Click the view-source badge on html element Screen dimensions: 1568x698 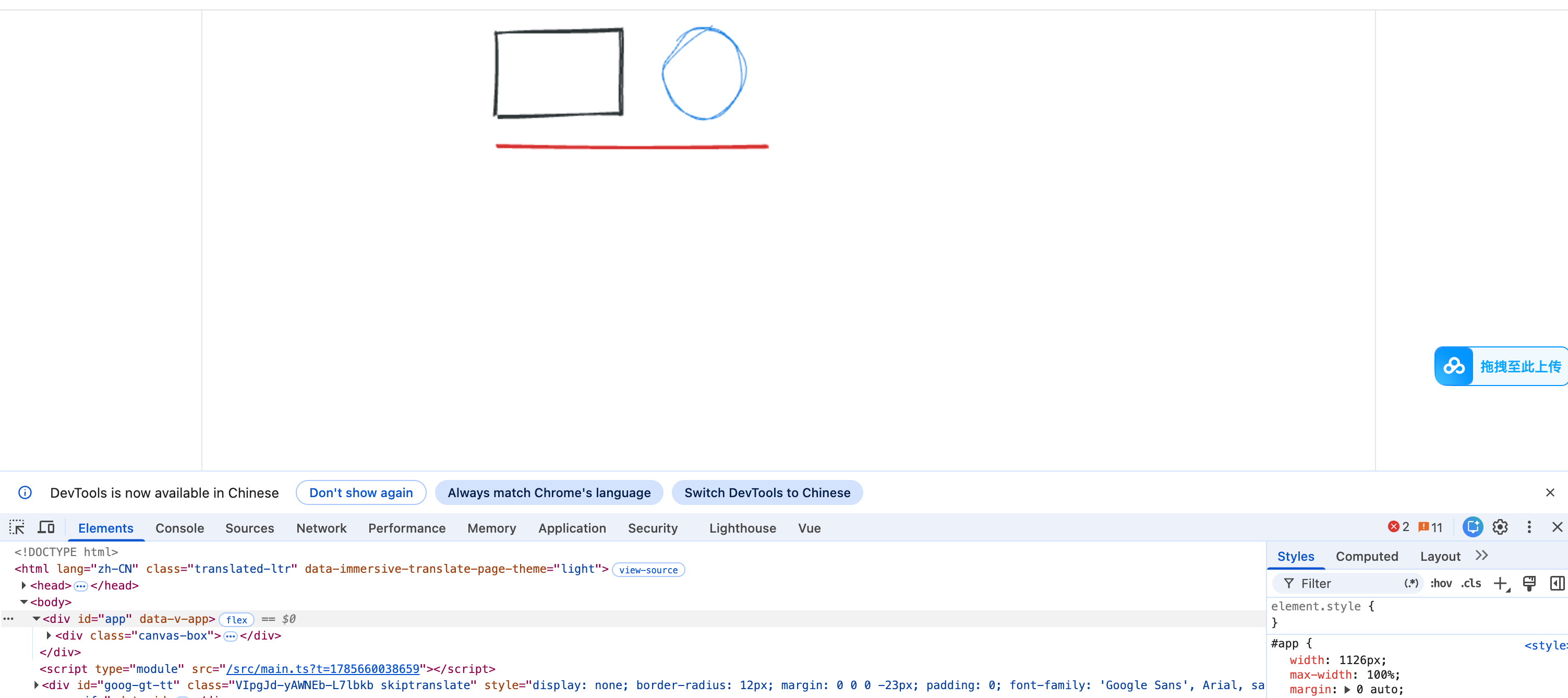pos(648,570)
